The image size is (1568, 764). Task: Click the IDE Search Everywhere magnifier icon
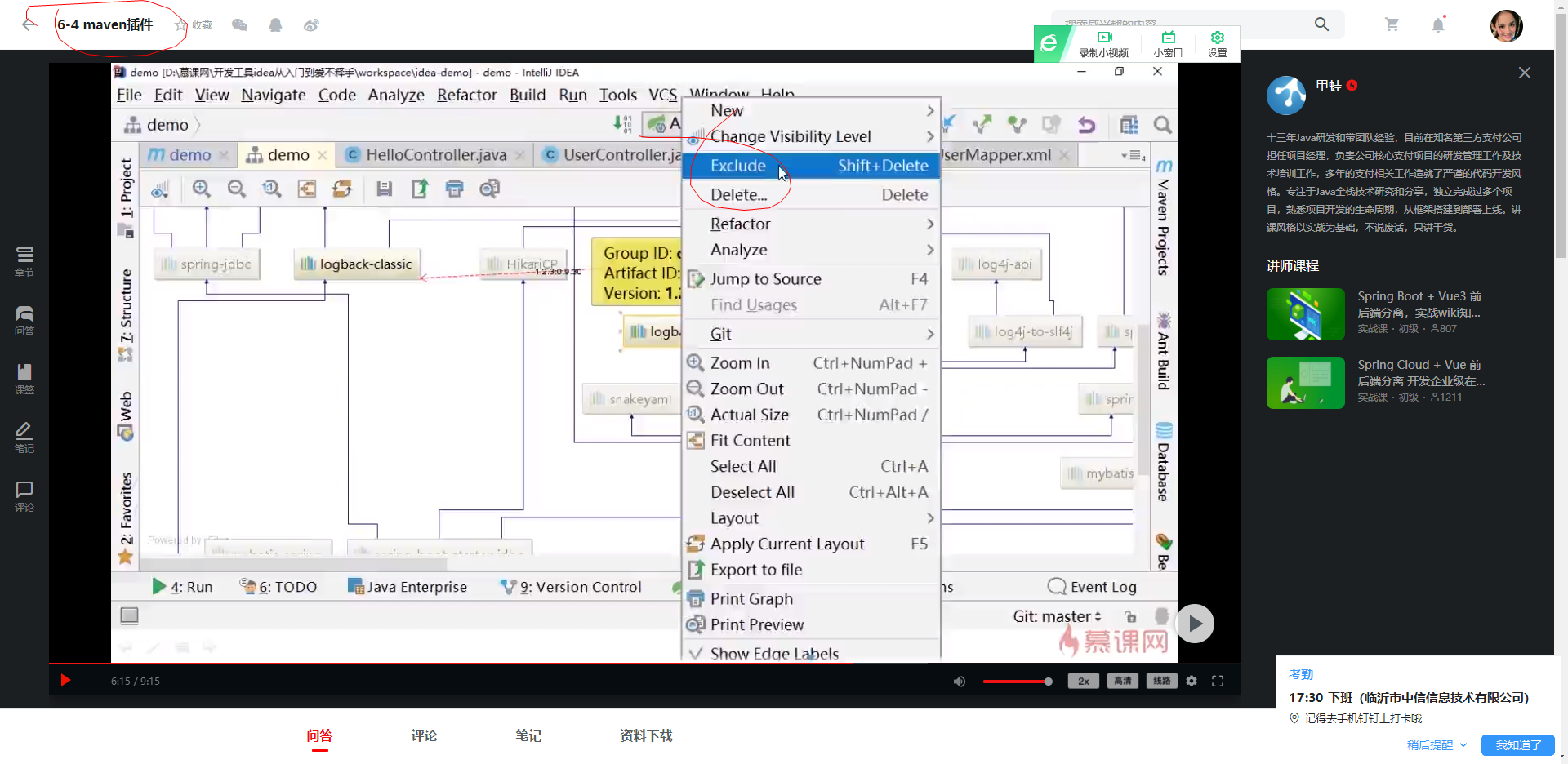(1163, 125)
